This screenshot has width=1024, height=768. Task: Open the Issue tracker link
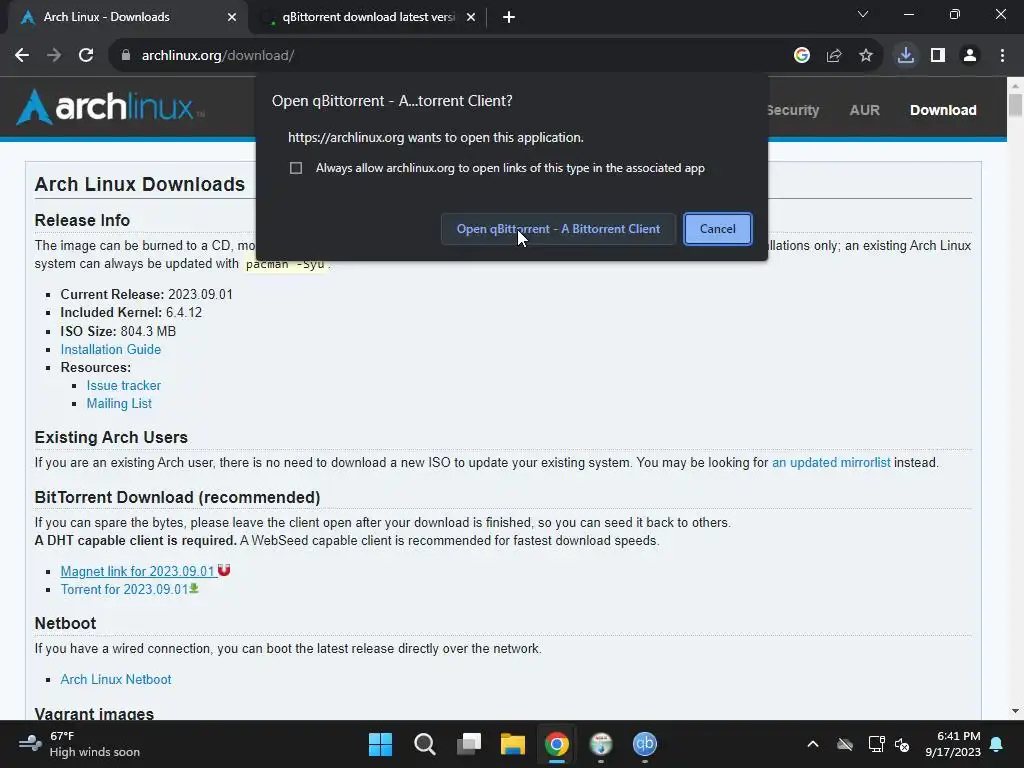pos(123,385)
